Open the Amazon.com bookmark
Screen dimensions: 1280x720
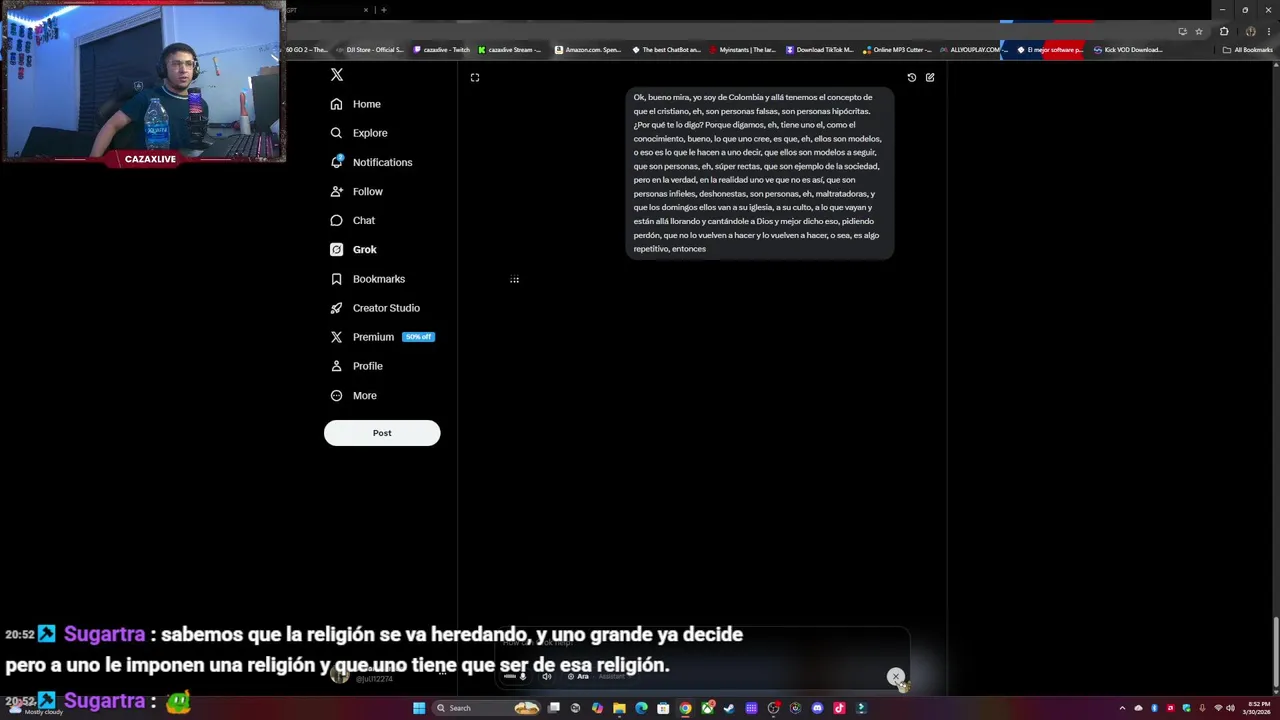click(x=588, y=50)
